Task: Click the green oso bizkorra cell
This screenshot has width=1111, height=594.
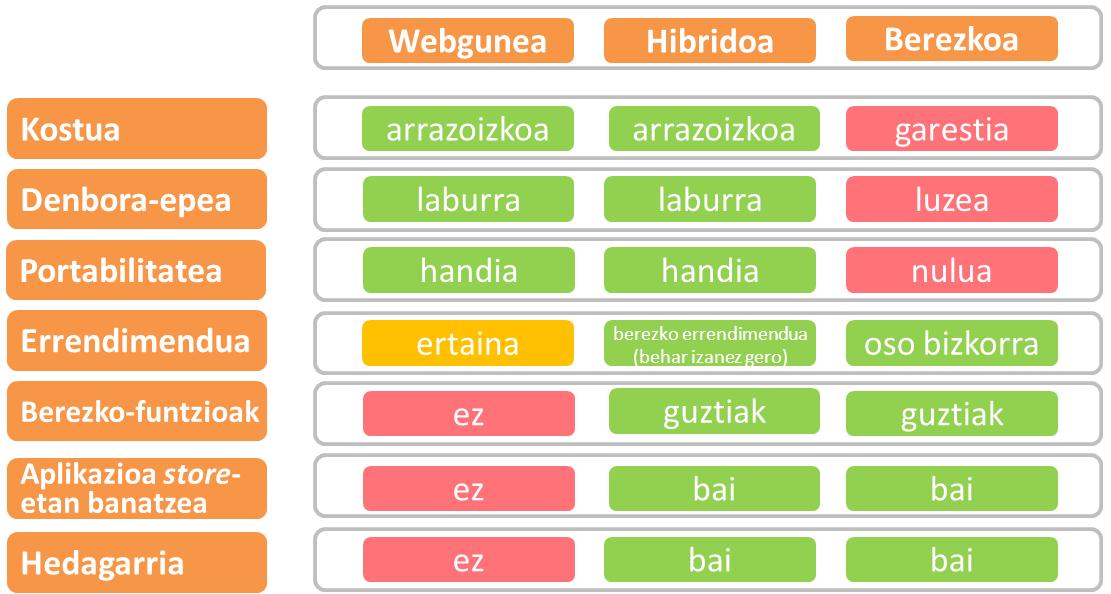Action: click(x=951, y=344)
